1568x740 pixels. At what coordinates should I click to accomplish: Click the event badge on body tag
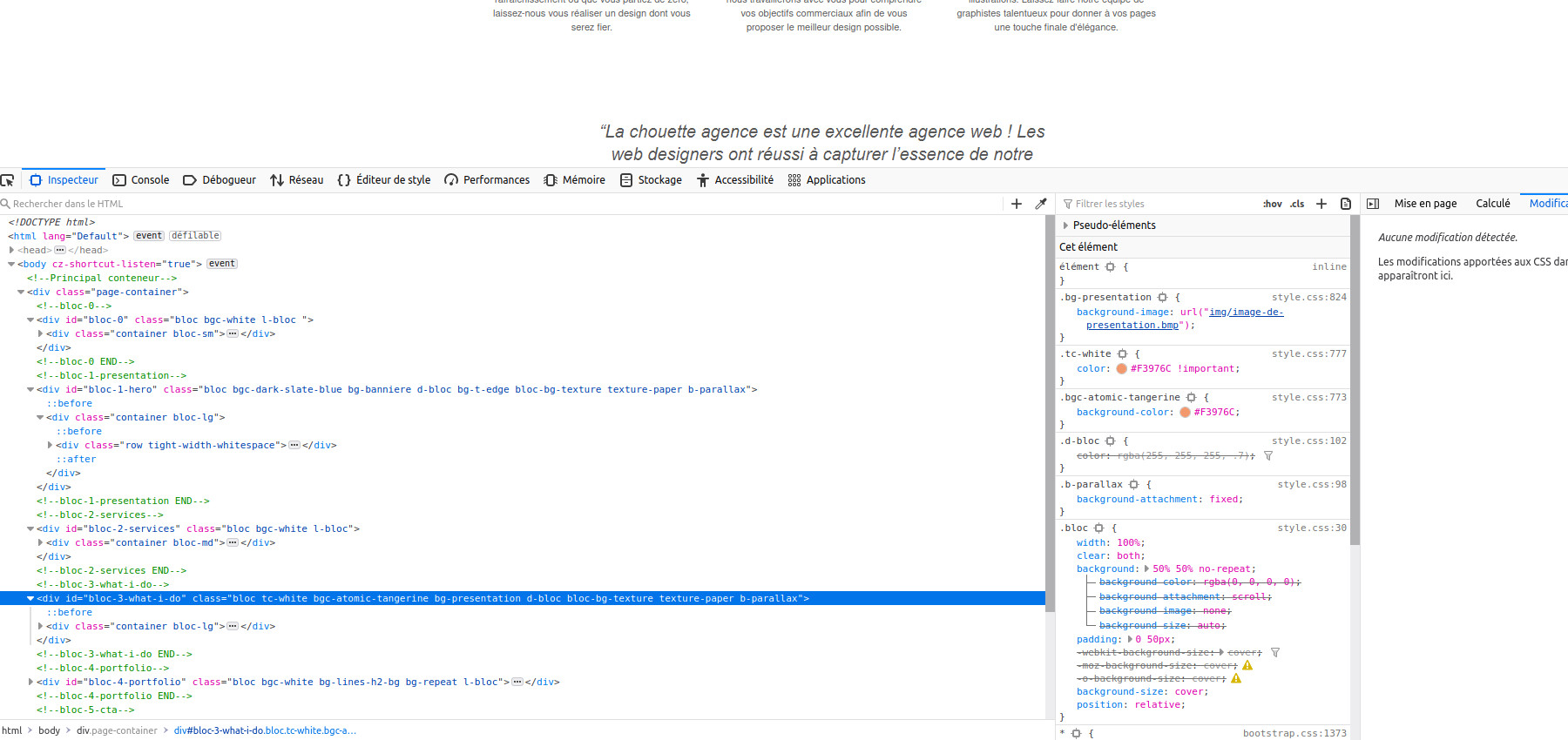[221, 264]
